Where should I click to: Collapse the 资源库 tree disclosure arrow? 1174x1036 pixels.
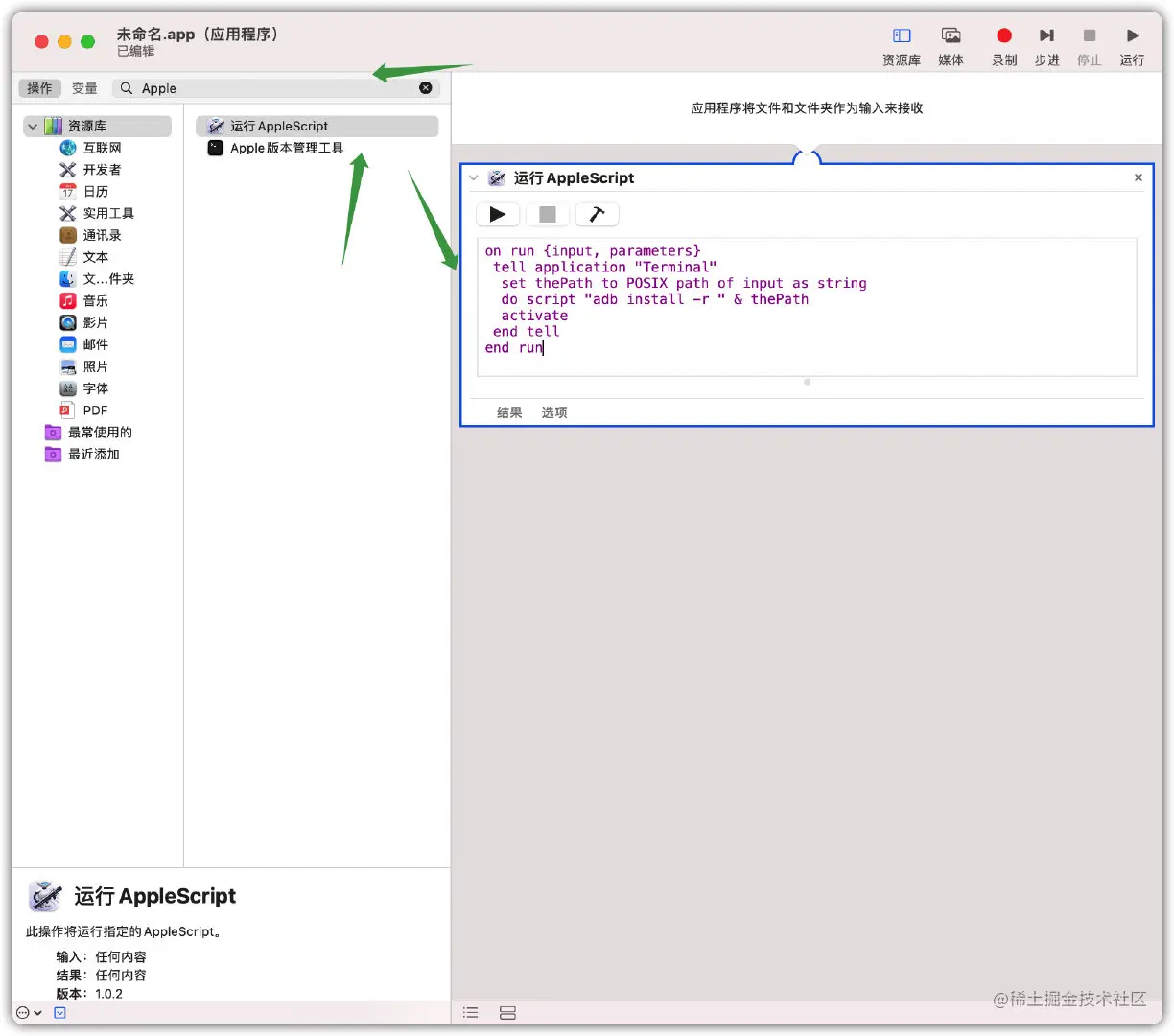point(33,126)
